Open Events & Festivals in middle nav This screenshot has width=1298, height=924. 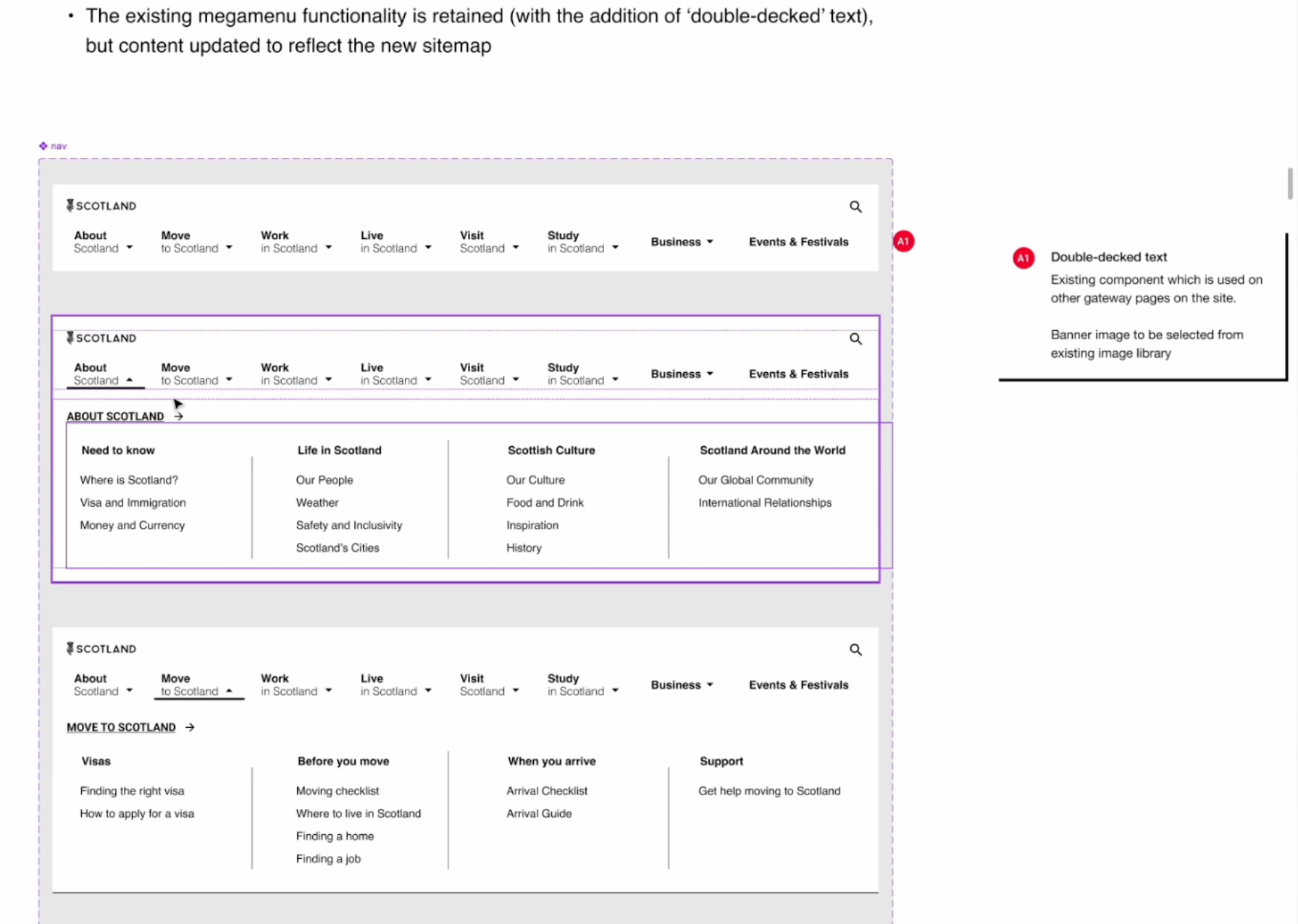point(798,374)
